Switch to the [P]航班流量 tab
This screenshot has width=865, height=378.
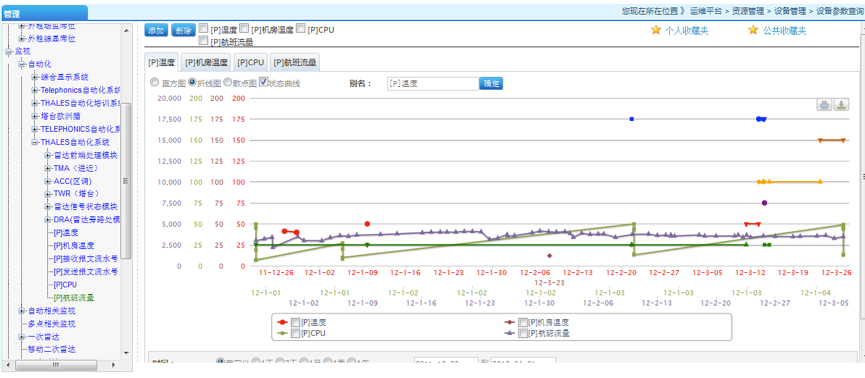coord(295,63)
